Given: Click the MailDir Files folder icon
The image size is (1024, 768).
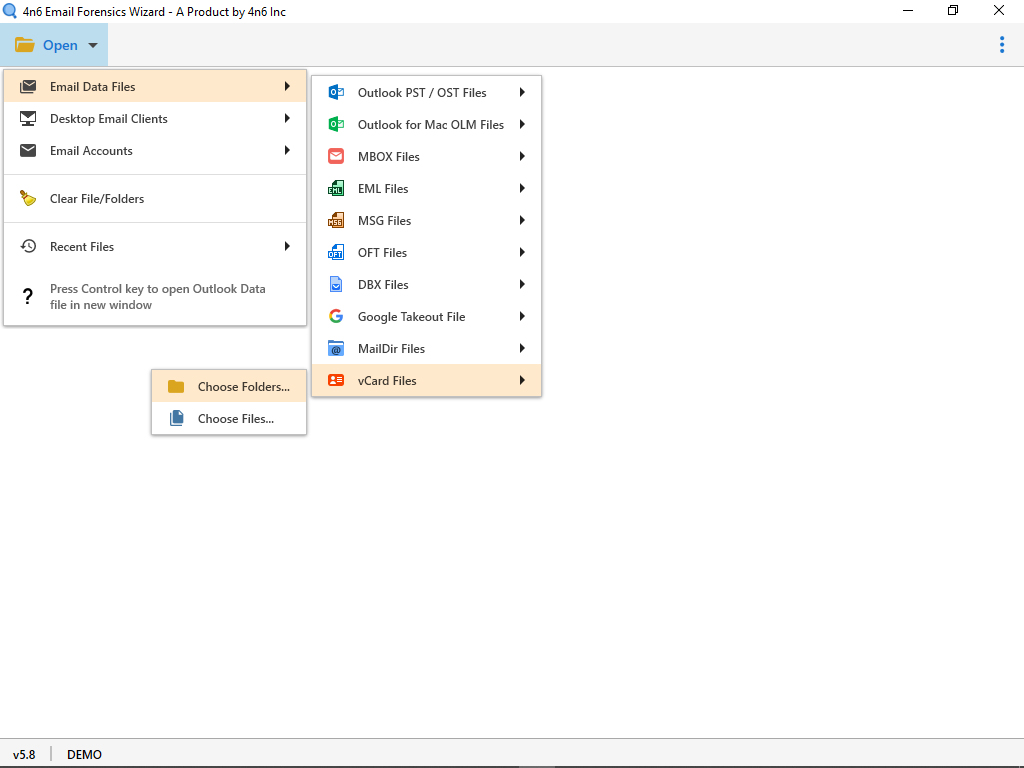Looking at the screenshot, I should point(336,348).
